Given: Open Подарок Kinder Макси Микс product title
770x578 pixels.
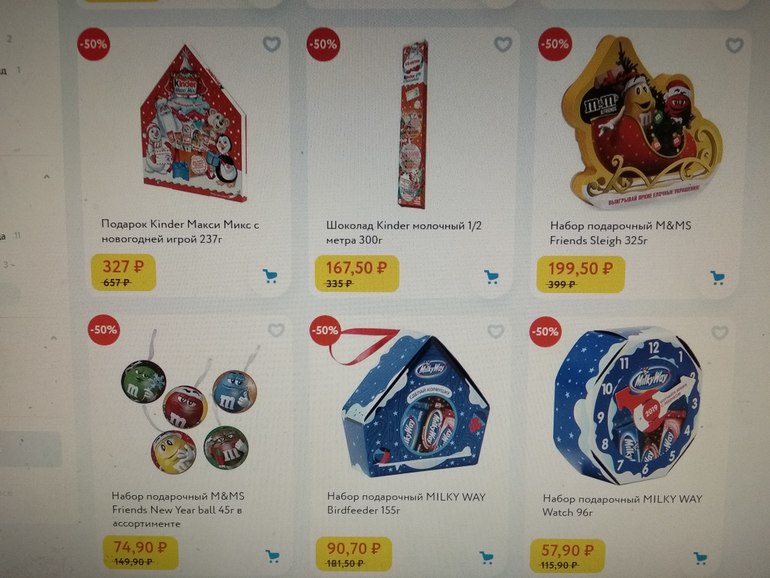Looking at the screenshot, I should coord(180,231).
